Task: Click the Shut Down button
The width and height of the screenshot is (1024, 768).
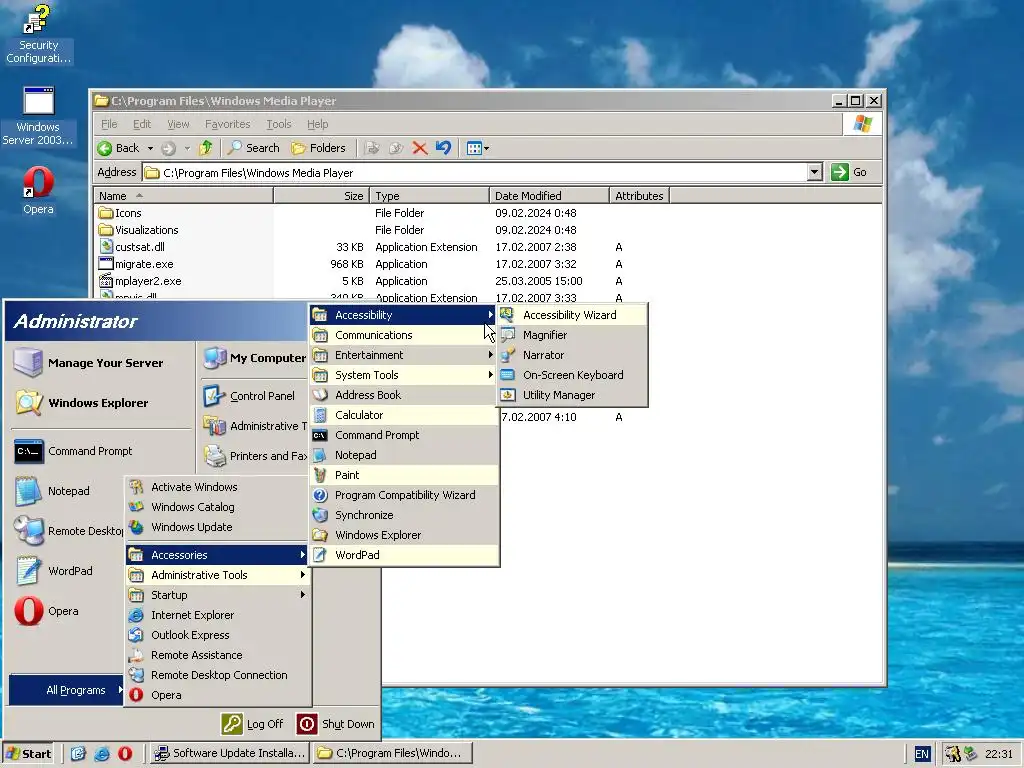Action: point(336,724)
